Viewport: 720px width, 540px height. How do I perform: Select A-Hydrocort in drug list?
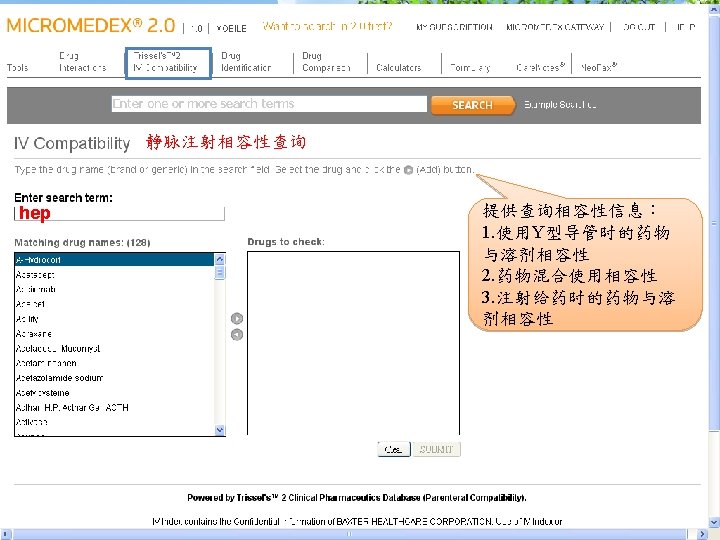pos(114,260)
